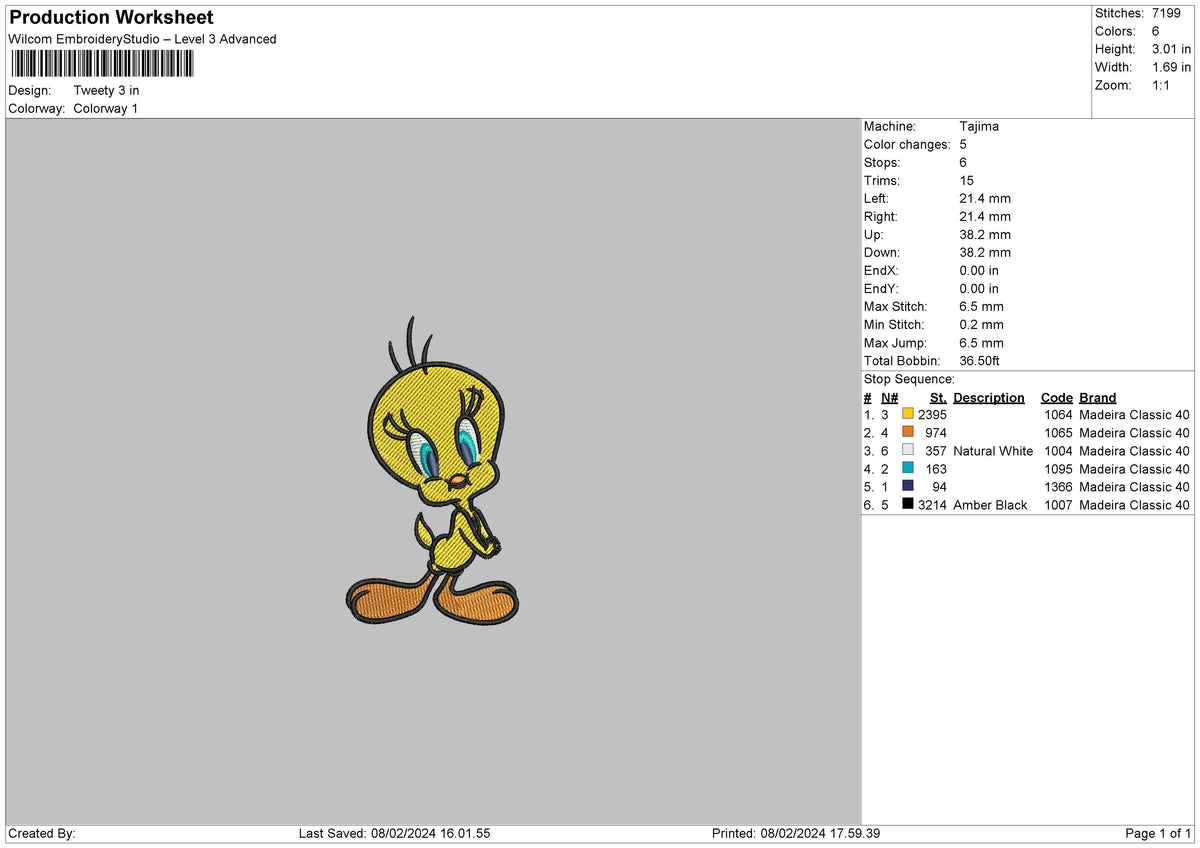
Task: Click the Width value 1.69 in
Action: point(1171,67)
